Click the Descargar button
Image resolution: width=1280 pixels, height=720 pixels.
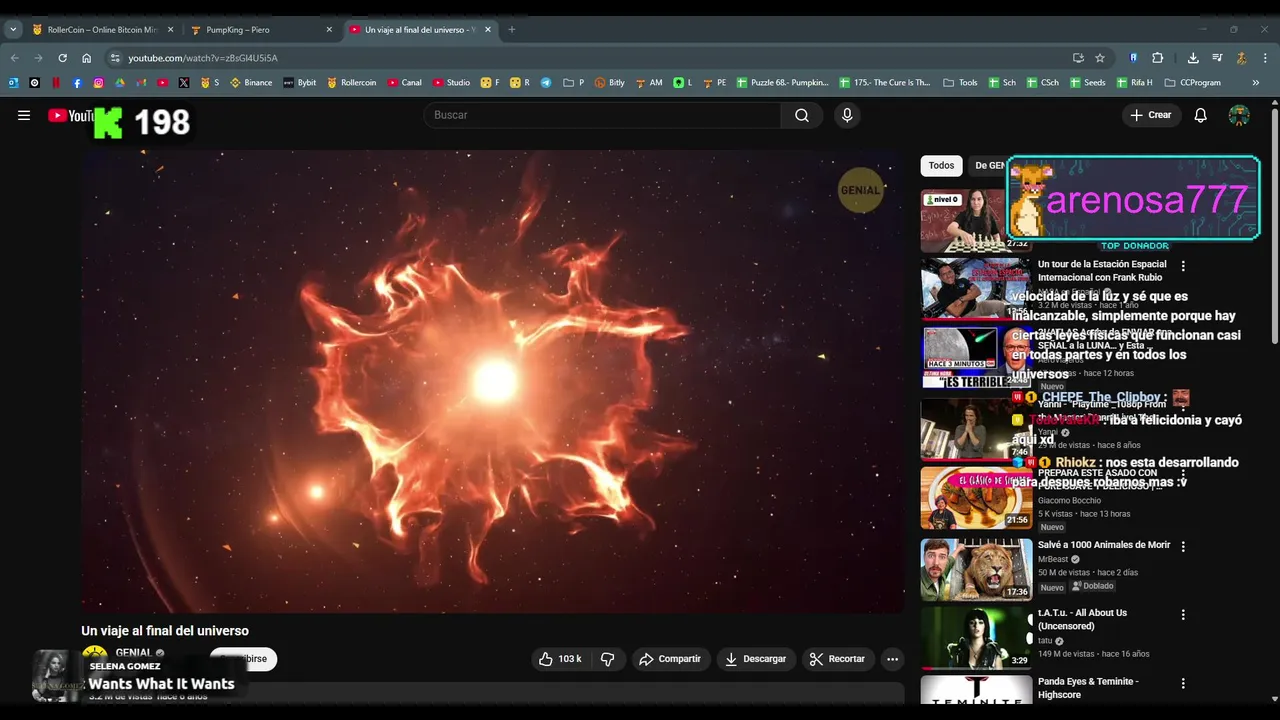(x=755, y=659)
